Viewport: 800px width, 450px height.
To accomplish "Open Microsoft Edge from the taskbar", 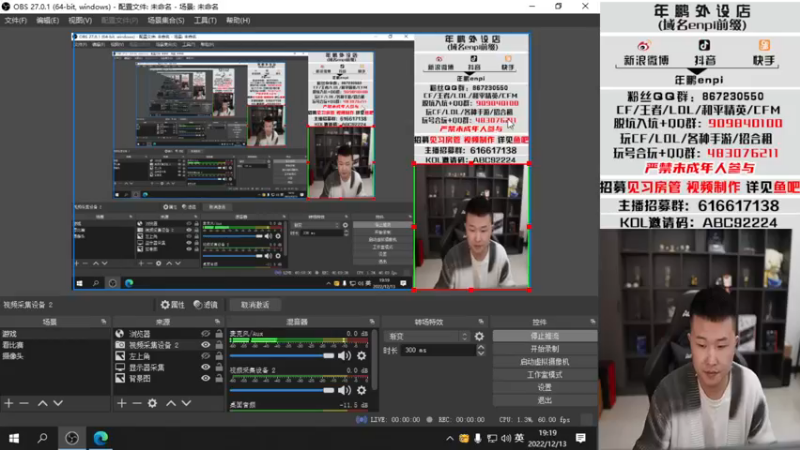I will point(101,438).
